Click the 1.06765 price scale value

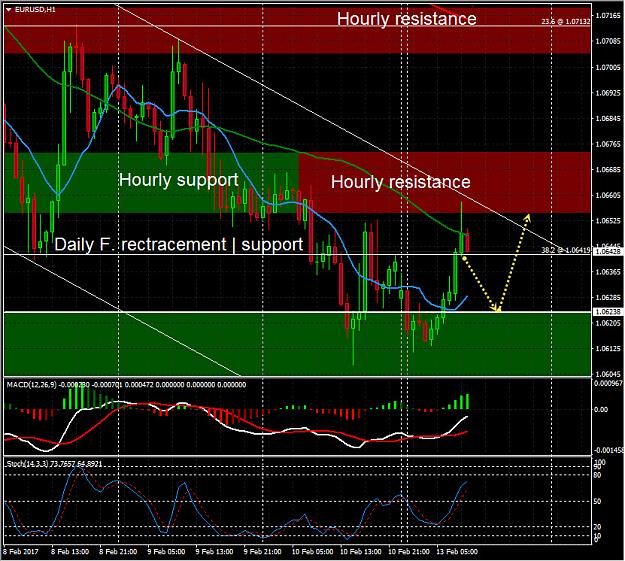tap(608, 144)
